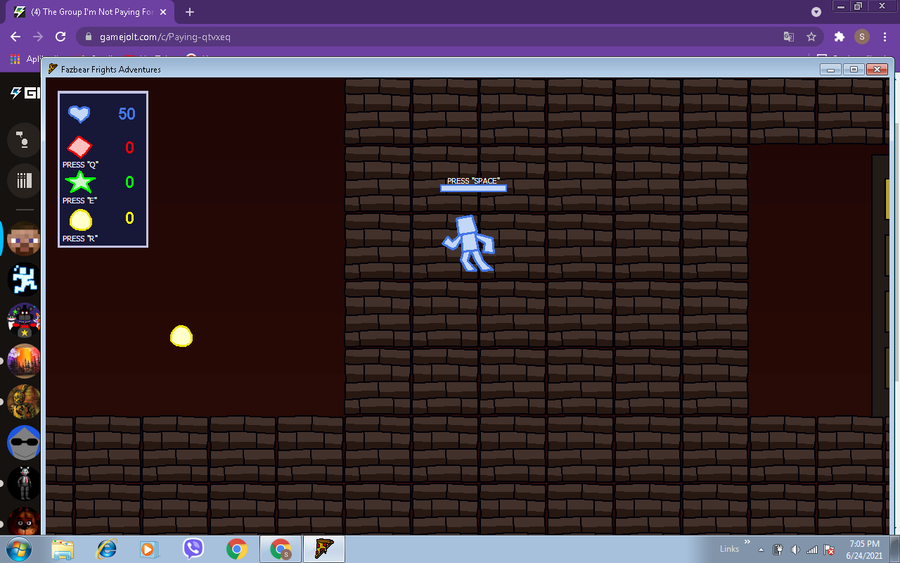Open the blue-haired sunglasses community avatar
The height and width of the screenshot is (563, 900).
[24, 442]
